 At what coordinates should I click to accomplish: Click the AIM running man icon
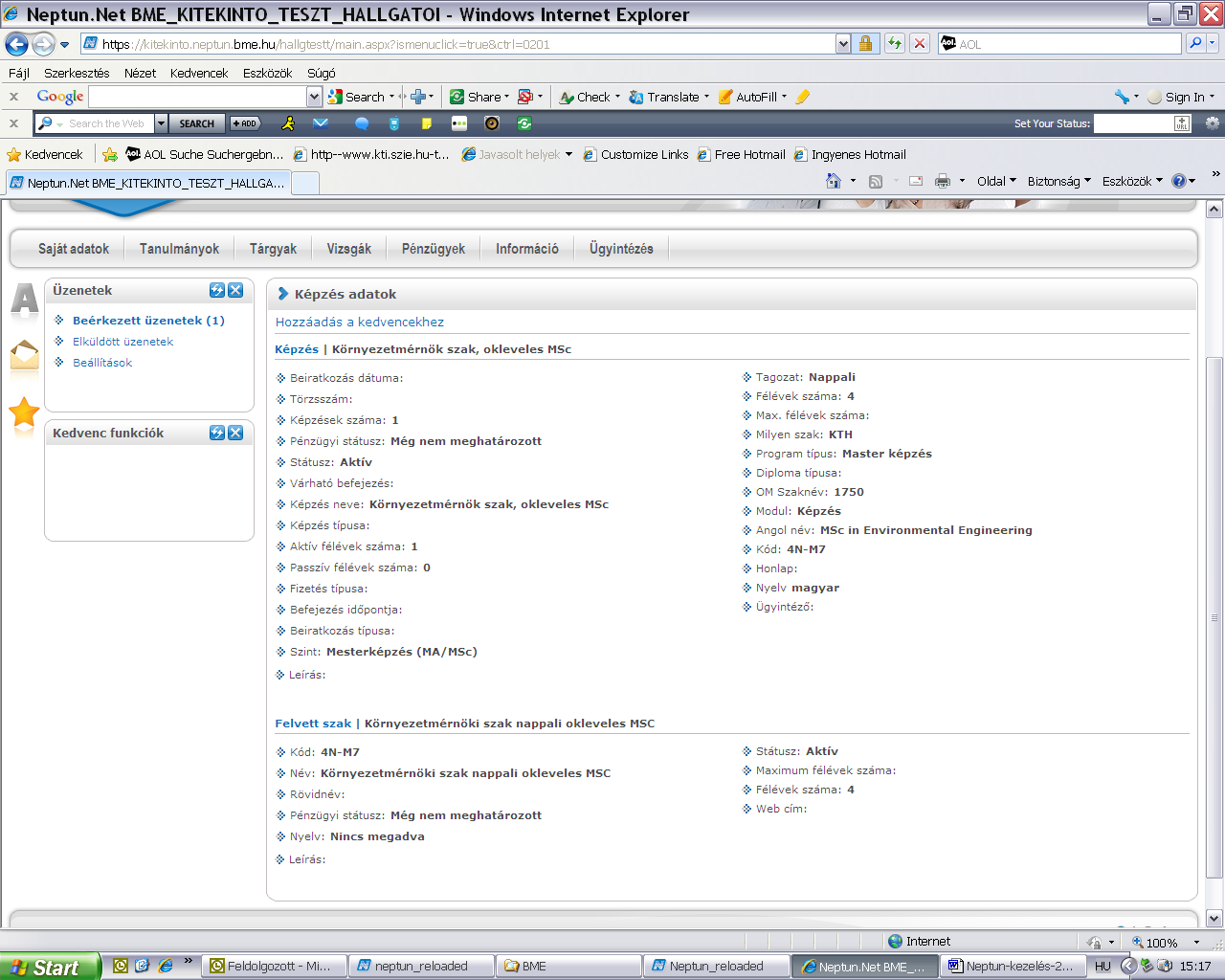[x=288, y=123]
